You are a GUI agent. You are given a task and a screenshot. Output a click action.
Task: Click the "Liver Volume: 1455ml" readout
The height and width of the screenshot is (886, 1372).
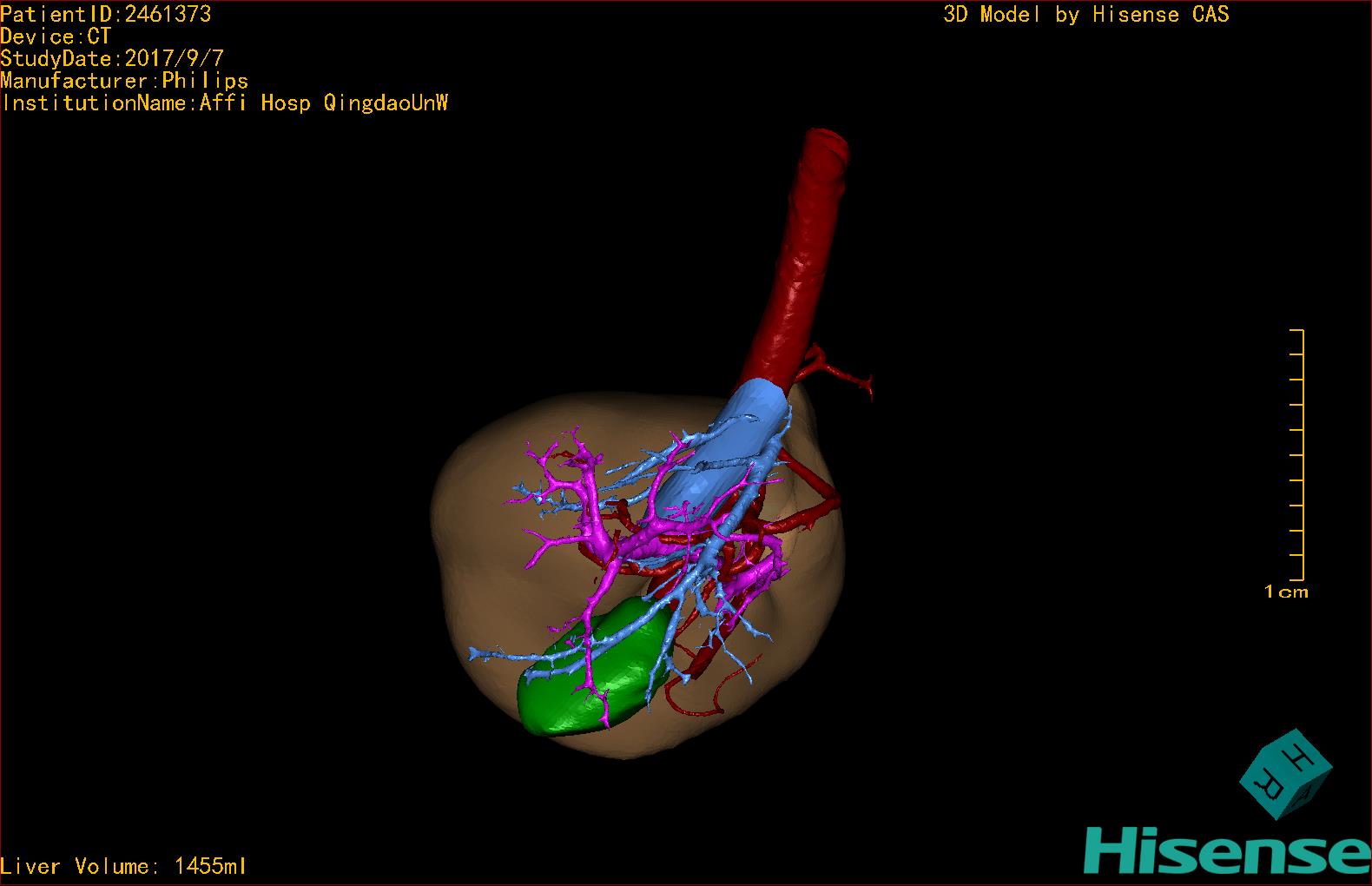(123, 866)
